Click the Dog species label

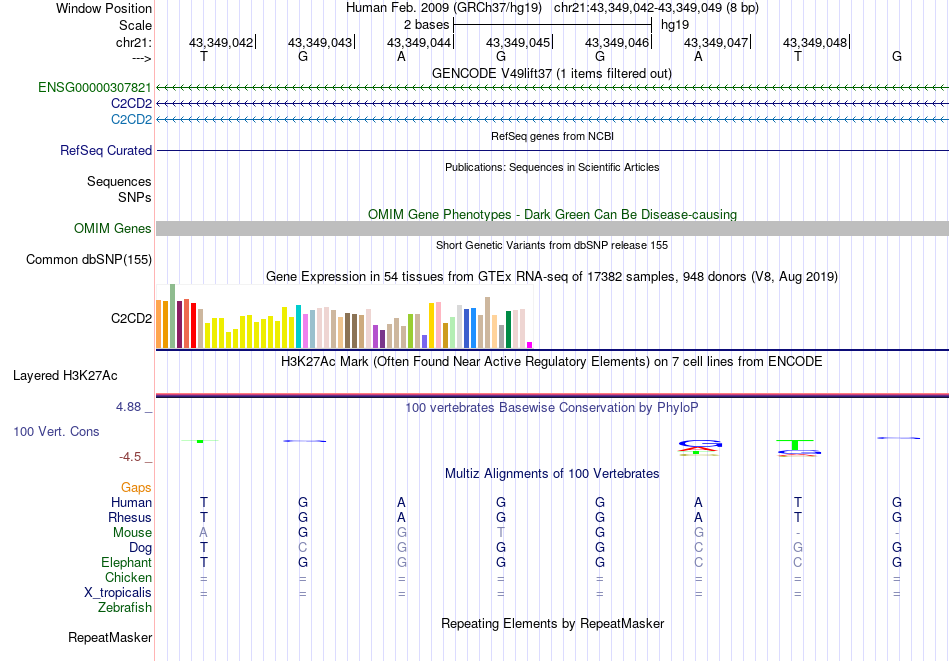pos(141,548)
